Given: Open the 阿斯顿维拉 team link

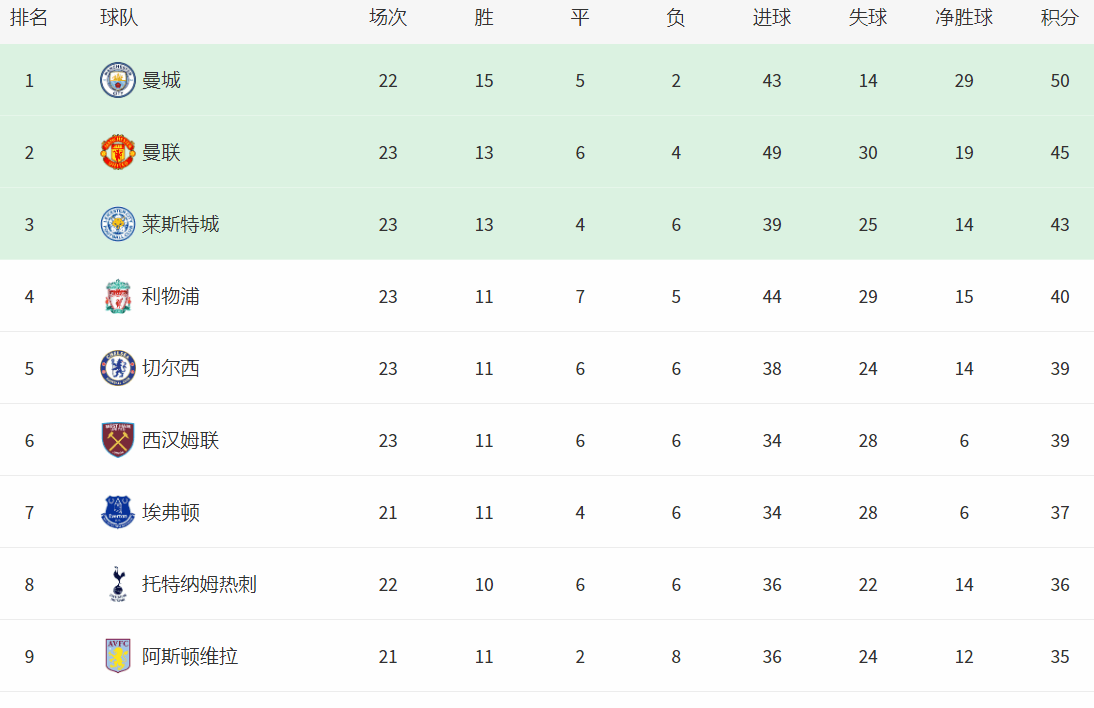Looking at the screenshot, I should click(x=190, y=656).
